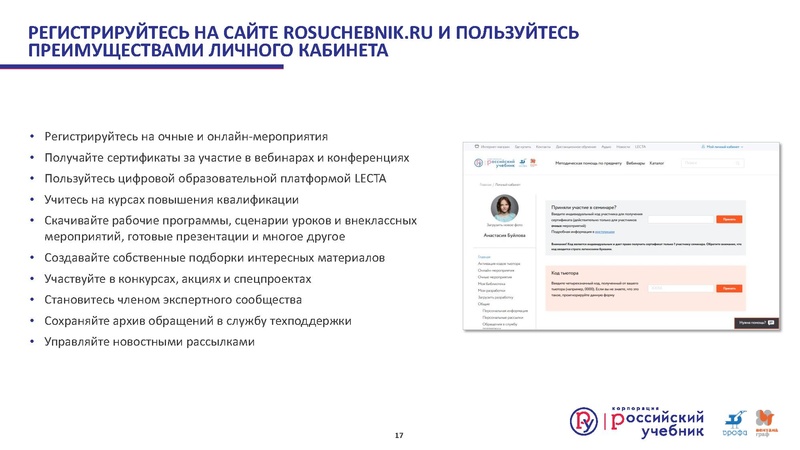The width and height of the screenshot is (800, 450).
Task: Click bullet Получайте сертификаты за участие в вебинарах
Action: click(x=227, y=158)
